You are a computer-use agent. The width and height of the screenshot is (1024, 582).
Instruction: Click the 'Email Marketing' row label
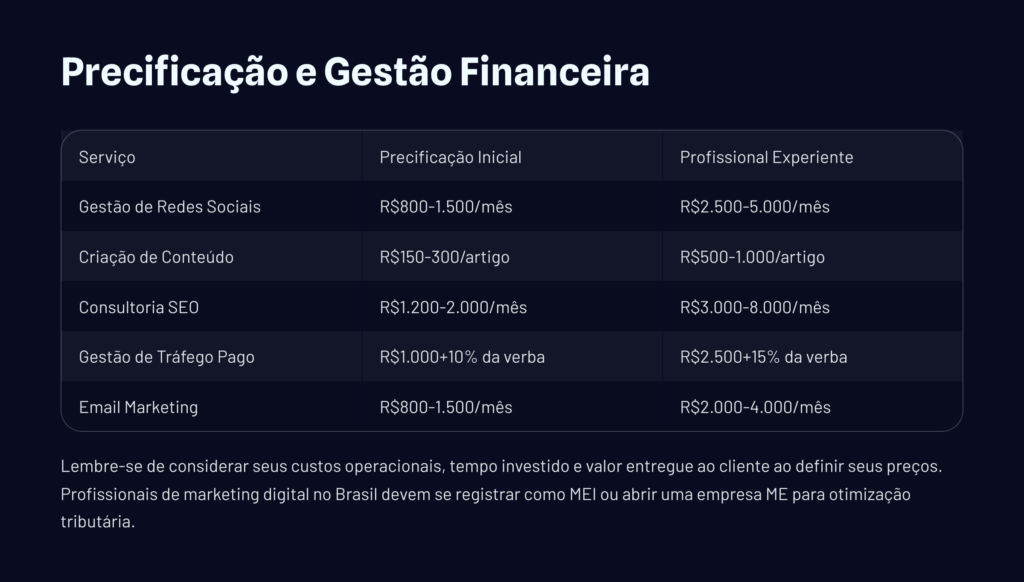tap(138, 407)
